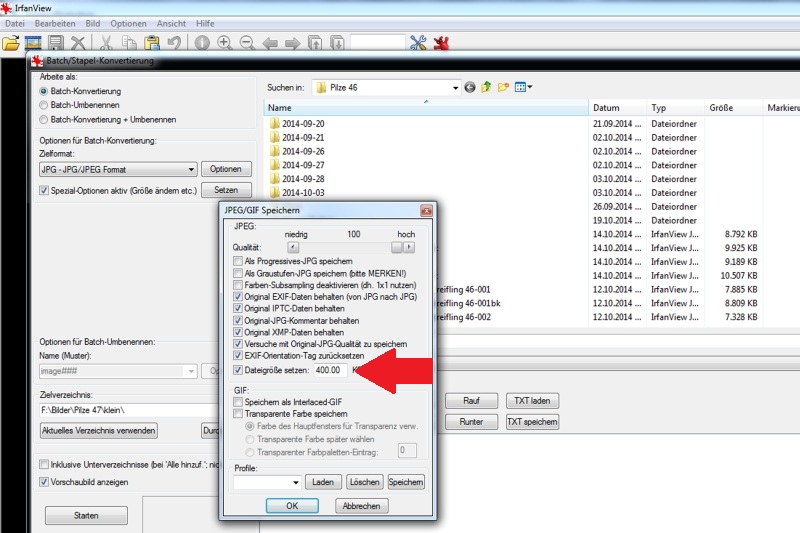Go up one folder level icon
This screenshot has width=800, height=533.
(486, 87)
